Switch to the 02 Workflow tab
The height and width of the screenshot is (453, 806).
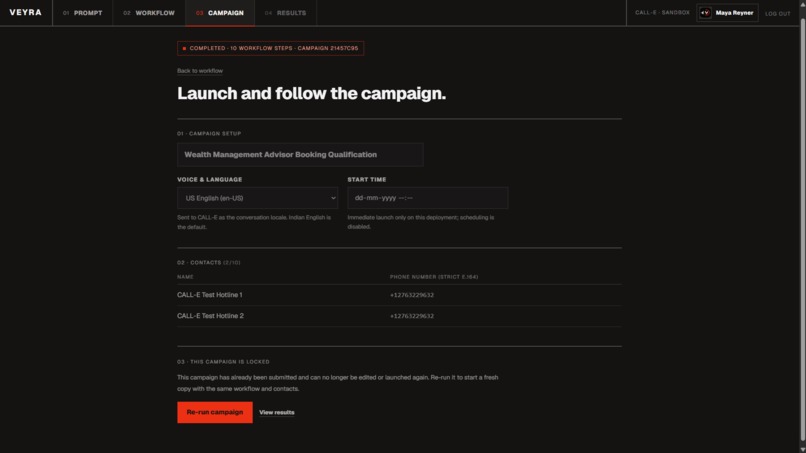[149, 13]
